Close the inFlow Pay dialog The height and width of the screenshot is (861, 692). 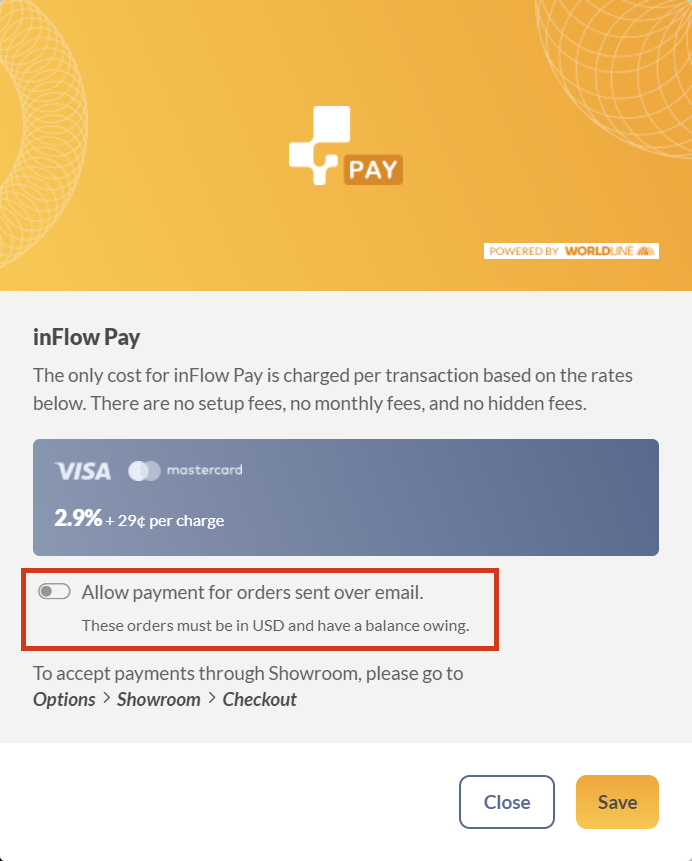point(507,802)
